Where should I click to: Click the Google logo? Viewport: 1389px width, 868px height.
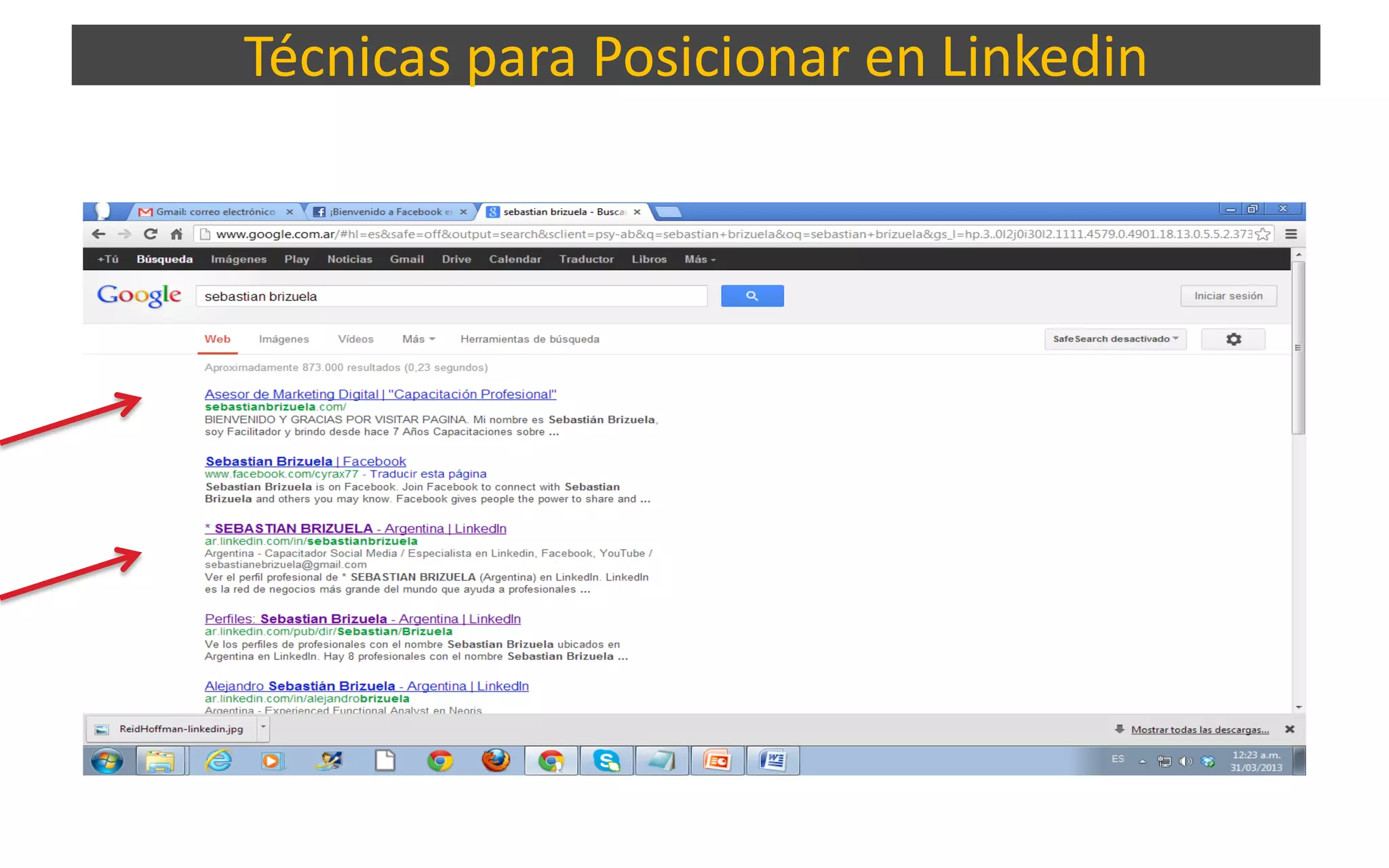pos(139,296)
